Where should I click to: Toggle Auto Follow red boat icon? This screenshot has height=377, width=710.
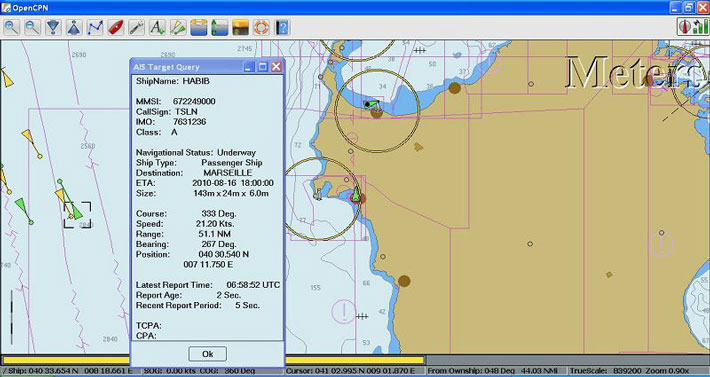point(115,28)
